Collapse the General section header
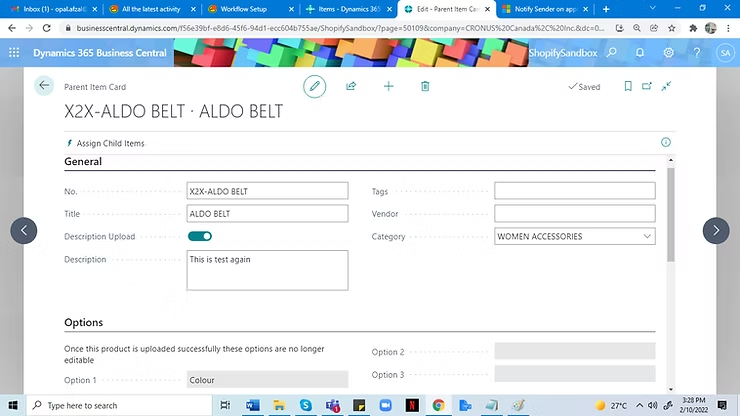This screenshot has width=740, height=416. click(82, 162)
